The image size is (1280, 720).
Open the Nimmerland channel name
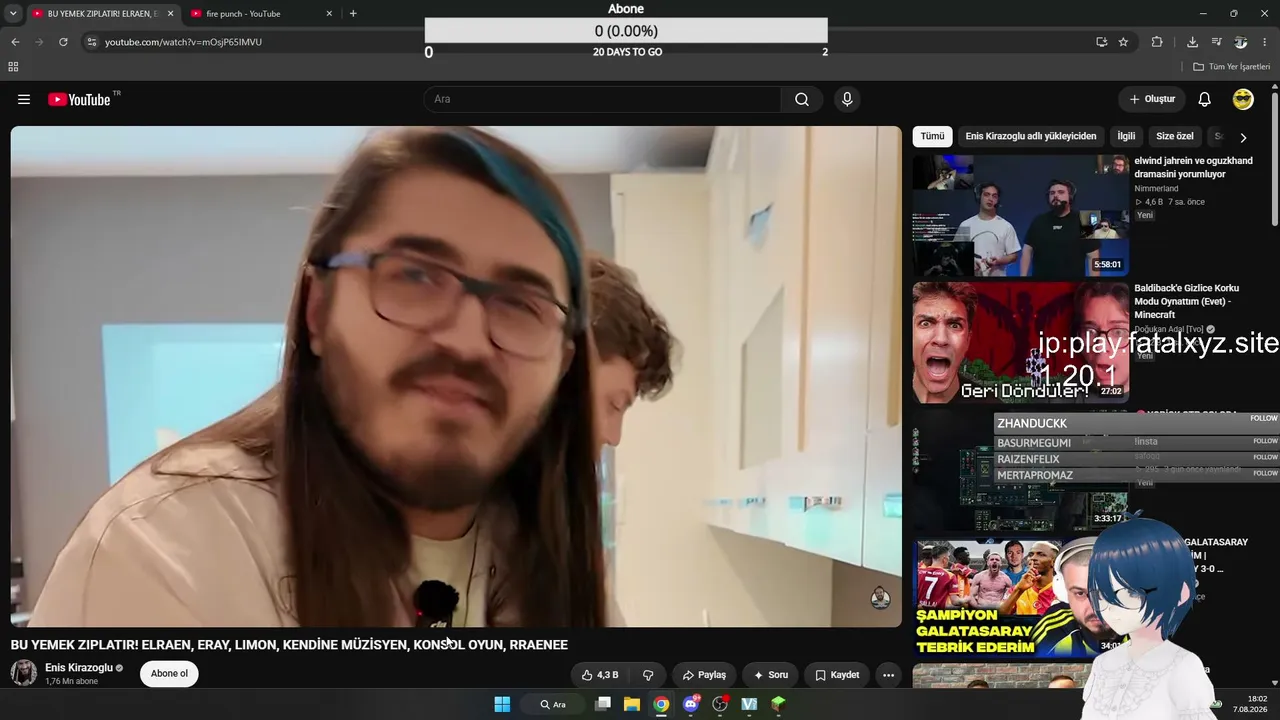1156,188
